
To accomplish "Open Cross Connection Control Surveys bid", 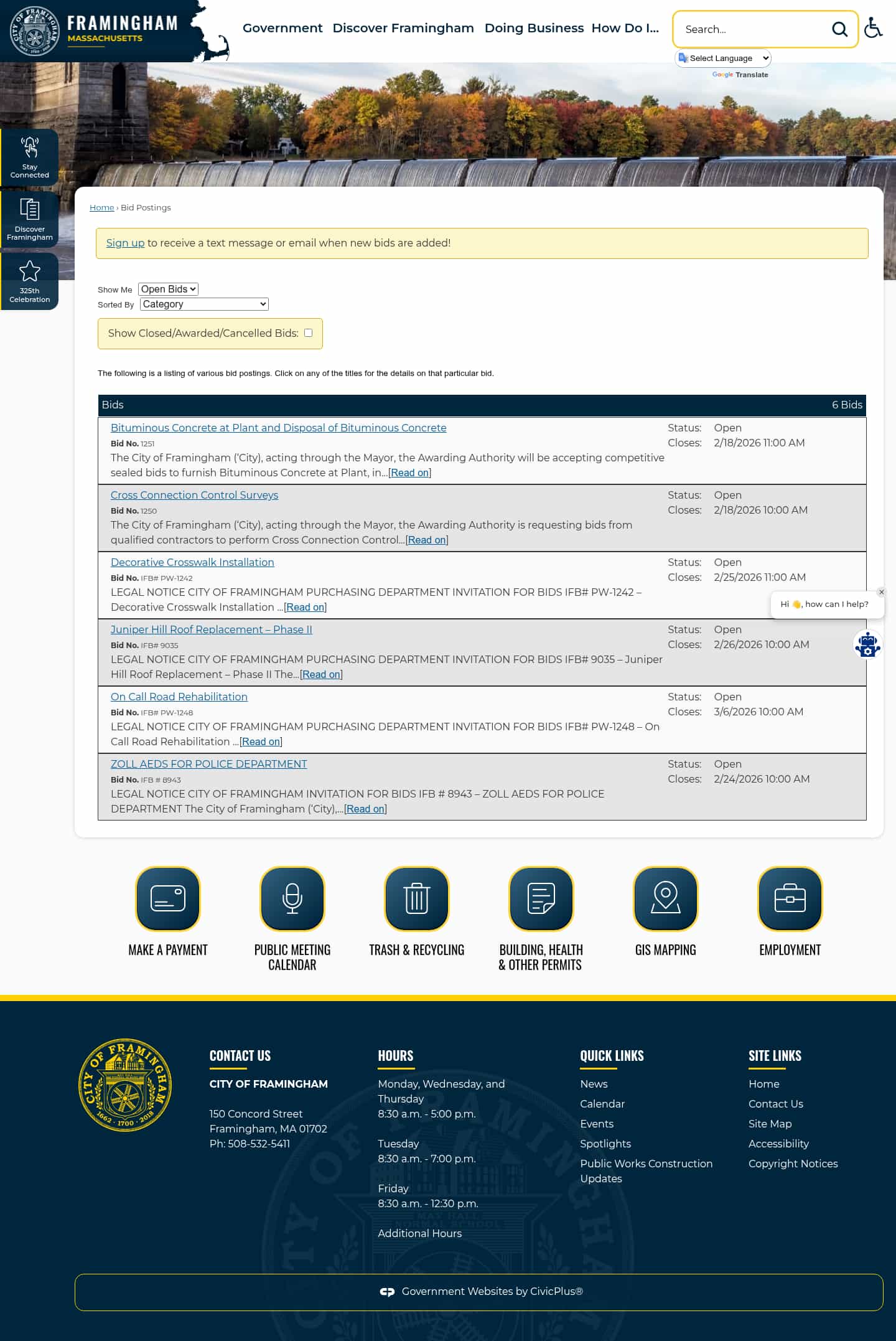I will (x=194, y=495).
